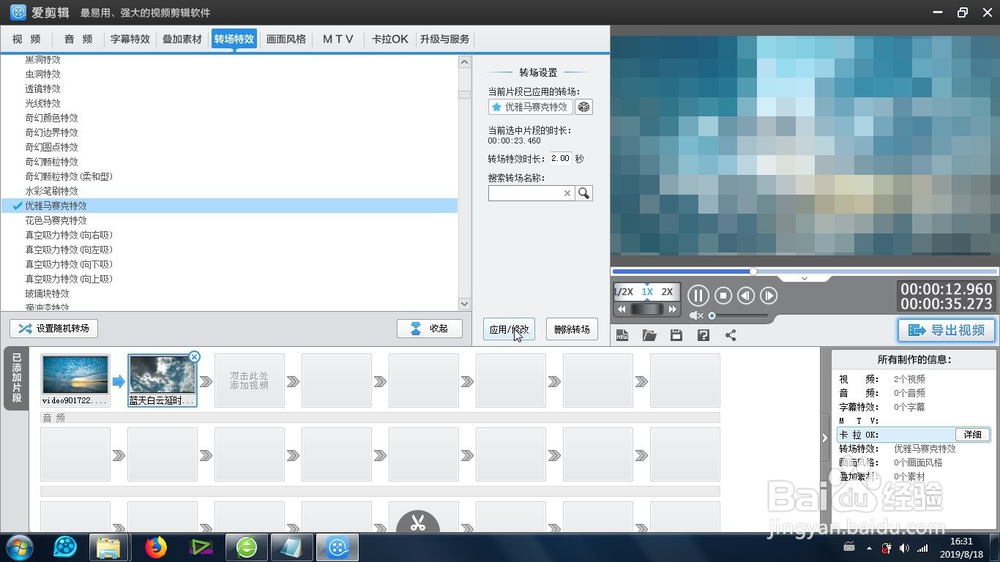Click the magnifier search icon

point(584,193)
